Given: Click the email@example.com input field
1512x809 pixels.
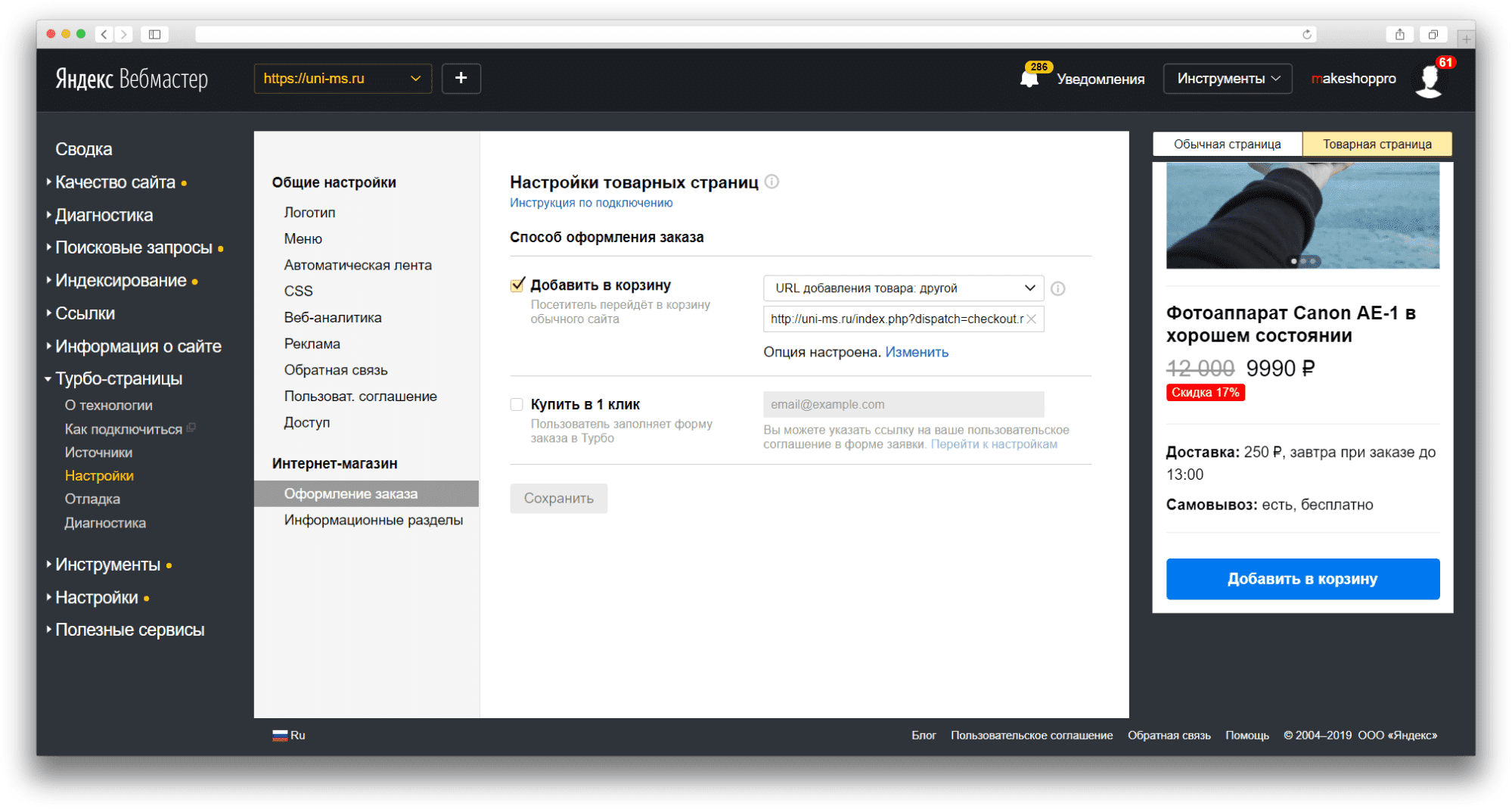Looking at the screenshot, I should coord(903,404).
